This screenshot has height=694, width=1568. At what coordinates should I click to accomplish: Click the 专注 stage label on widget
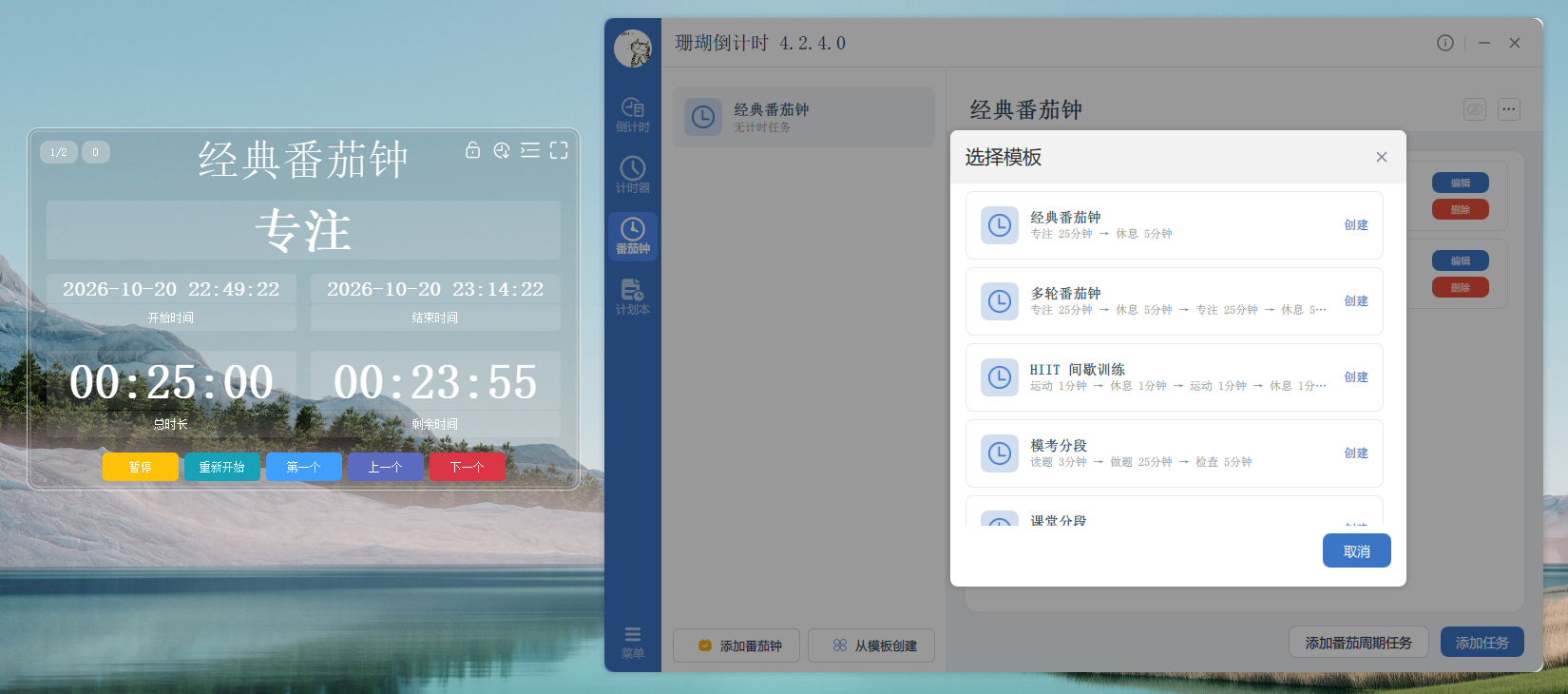303,231
